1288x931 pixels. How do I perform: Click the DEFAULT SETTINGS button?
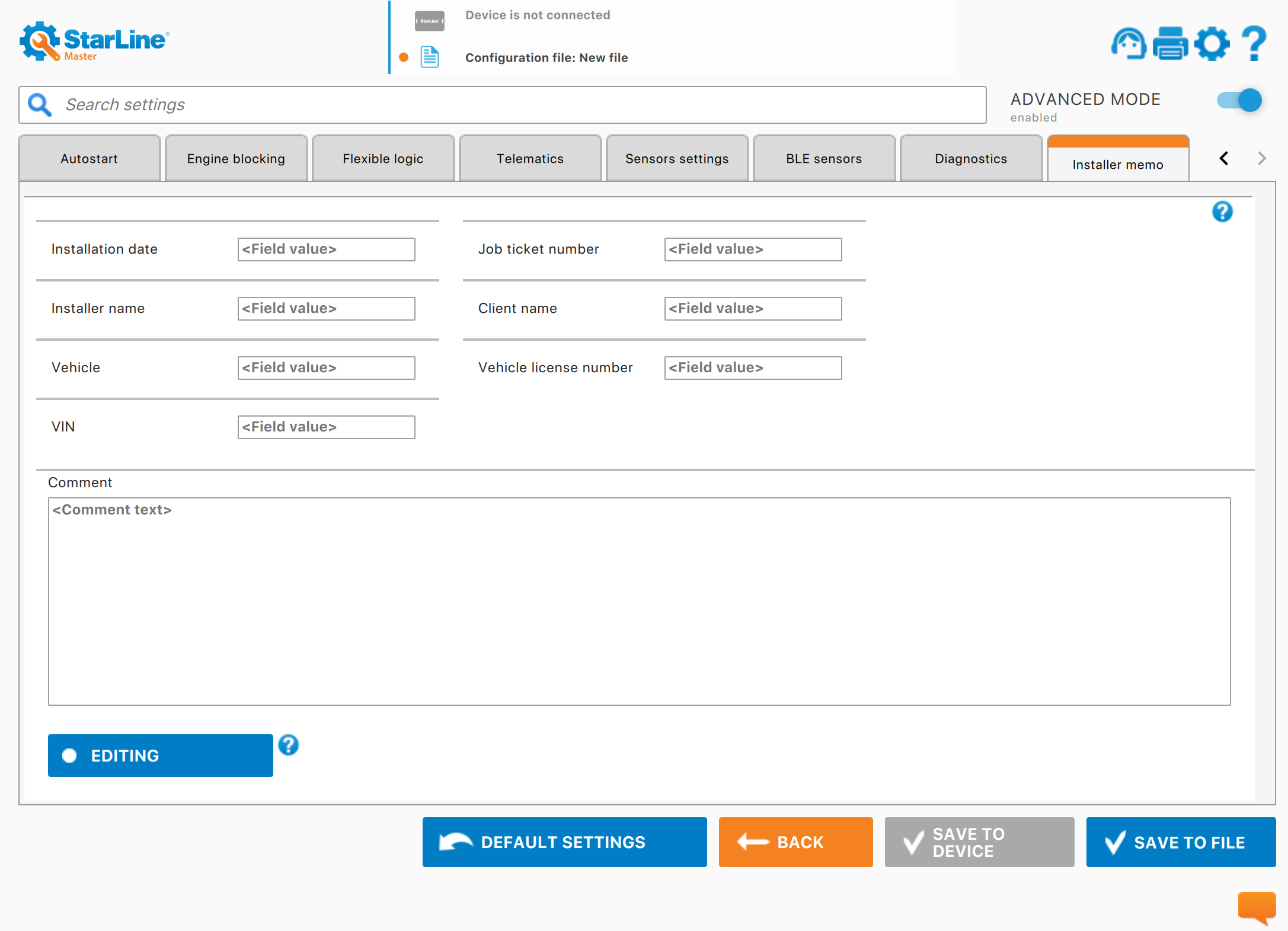pos(565,842)
